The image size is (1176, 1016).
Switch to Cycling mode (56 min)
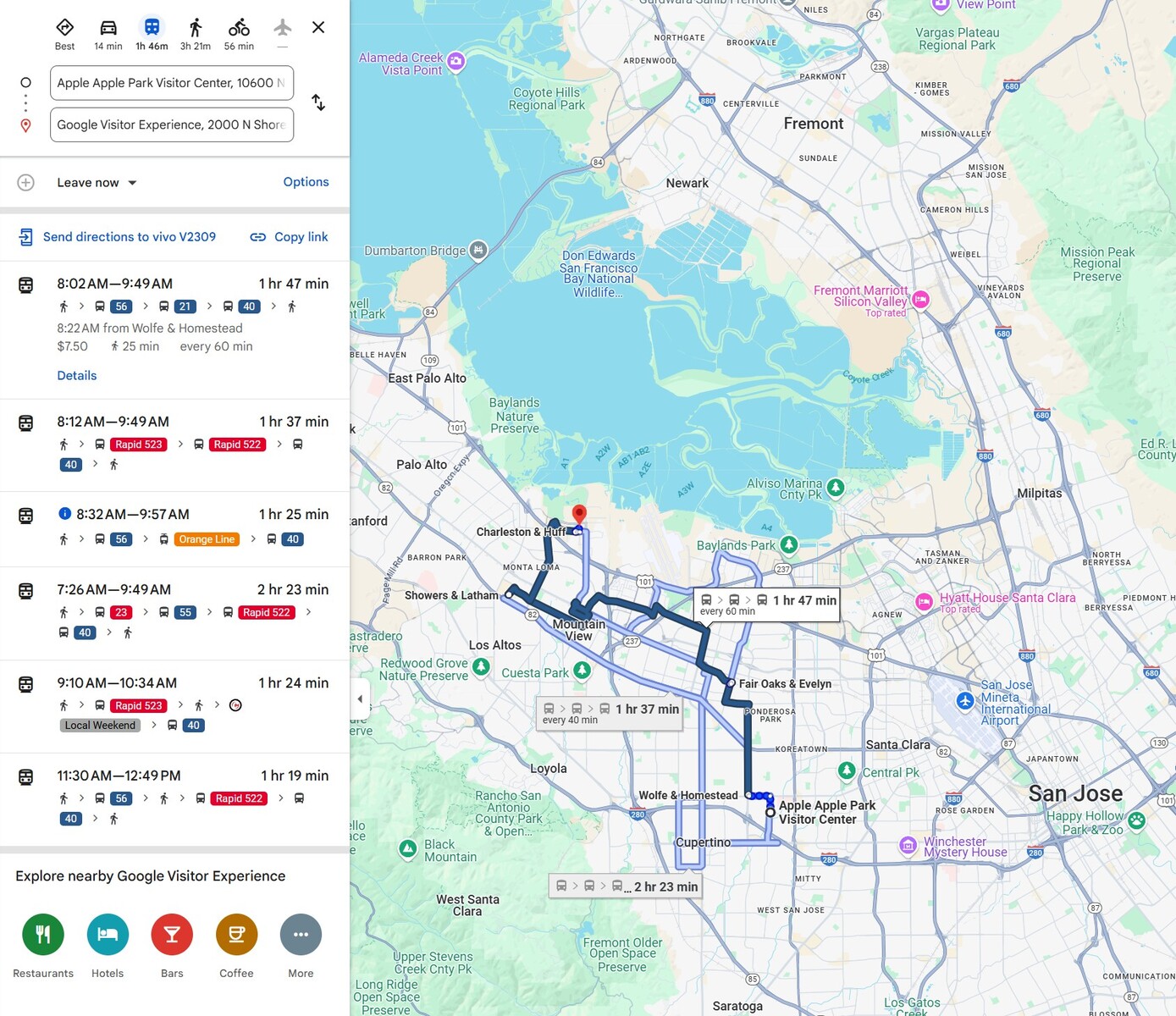point(239,34)
